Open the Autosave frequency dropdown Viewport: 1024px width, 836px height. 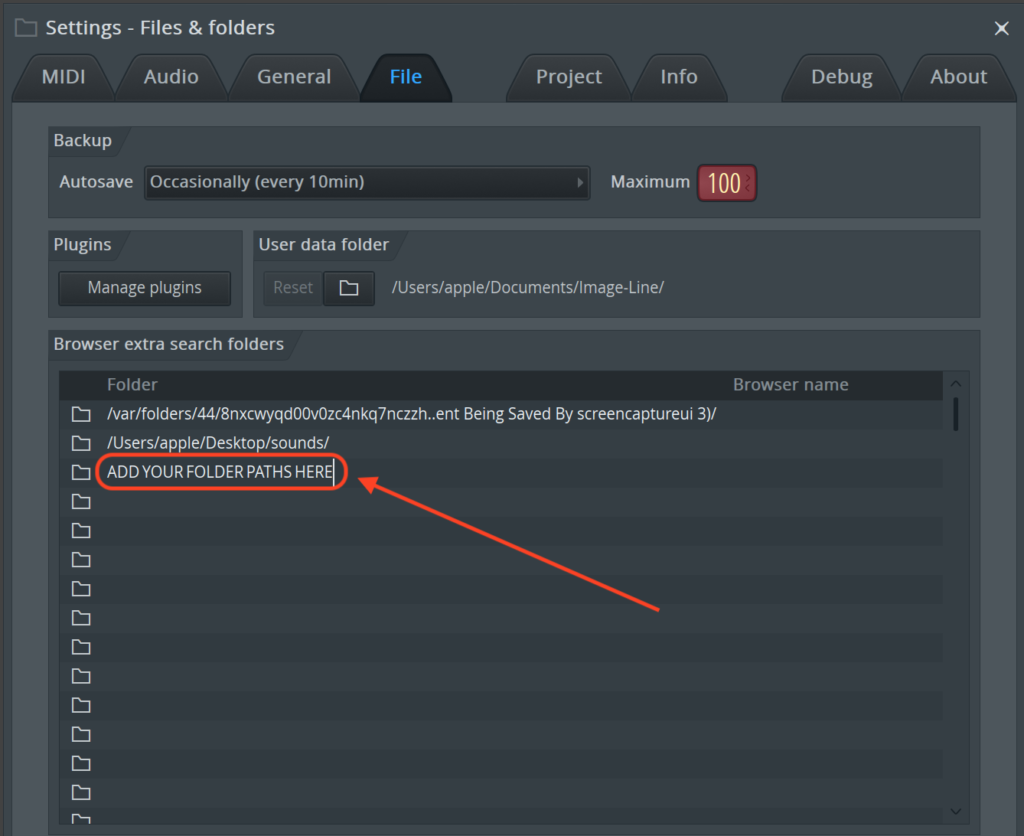366,182
